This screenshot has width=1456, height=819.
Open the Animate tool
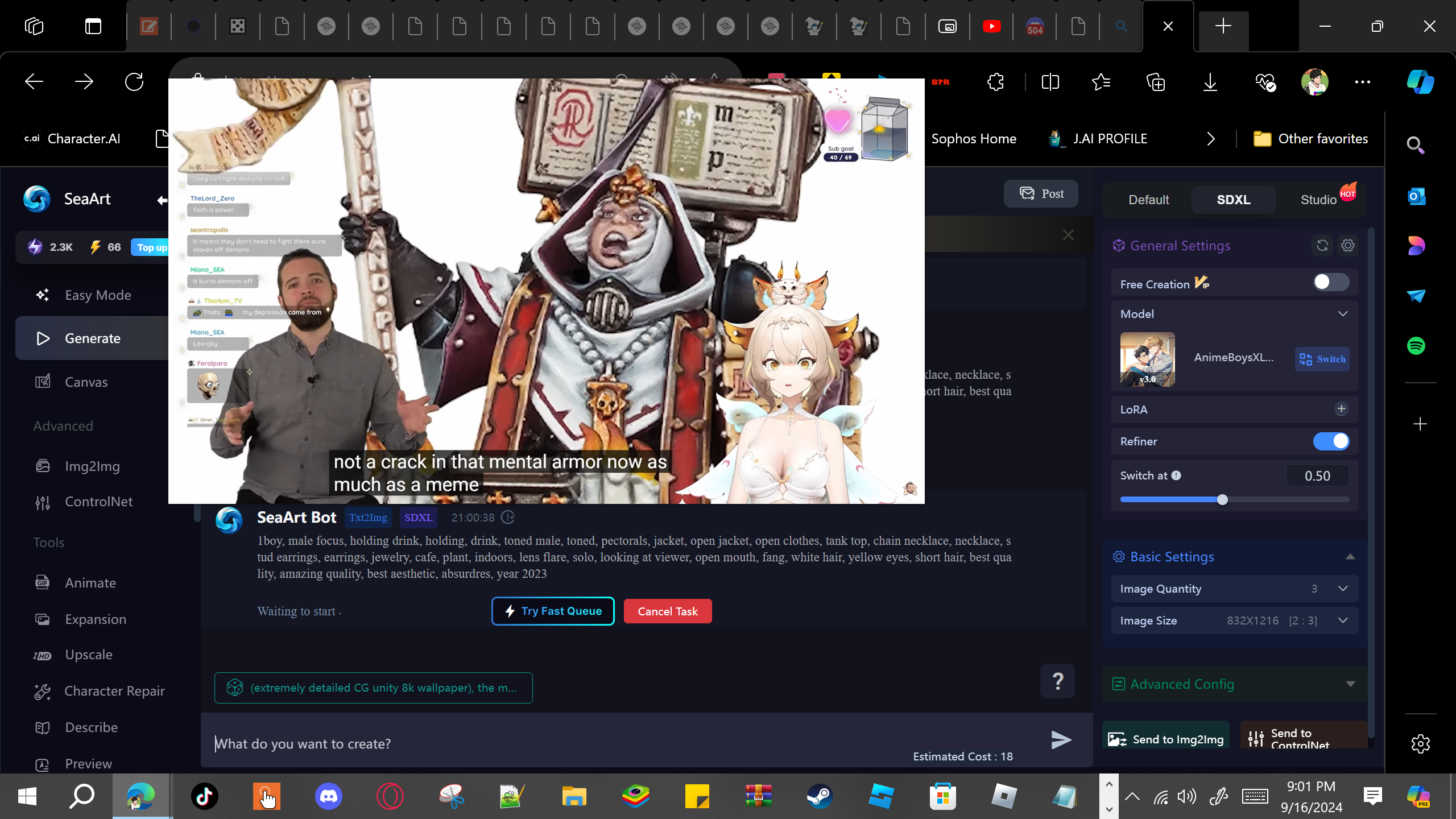point(90,583)
